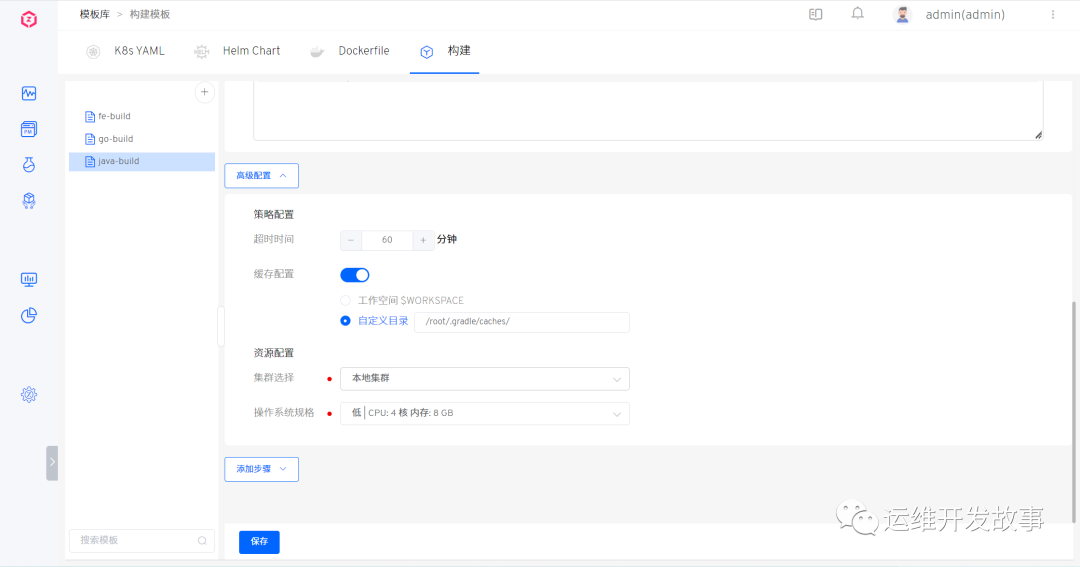The width and height of the screenshot is (1080, 567).
Task: Switch to the Dockerfile tab
Action: click(349, 51)
